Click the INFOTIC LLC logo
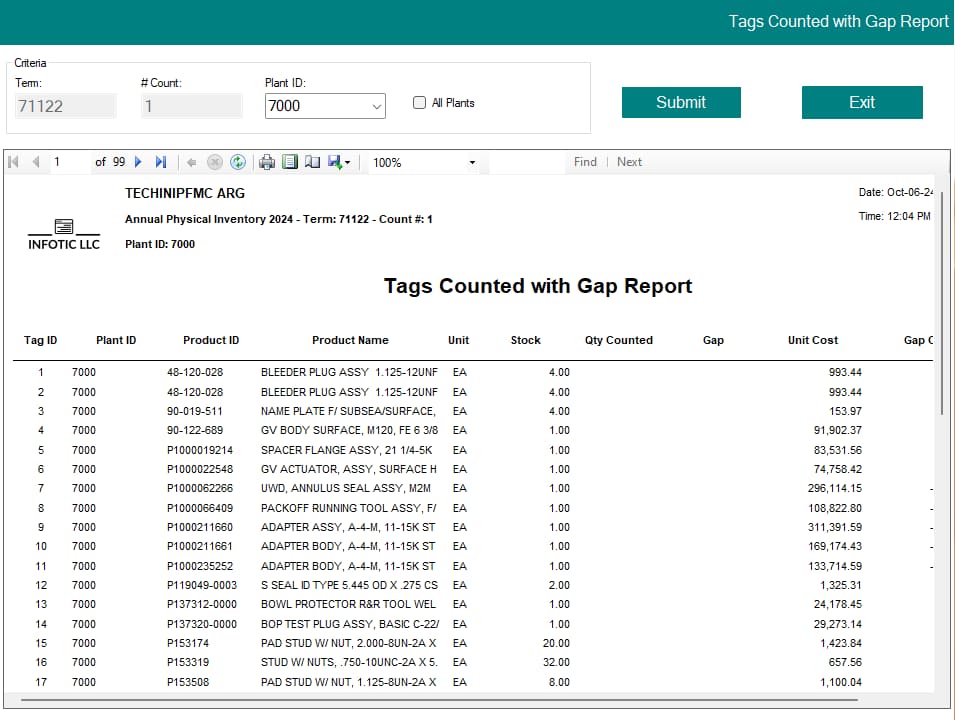 point(64,235)
